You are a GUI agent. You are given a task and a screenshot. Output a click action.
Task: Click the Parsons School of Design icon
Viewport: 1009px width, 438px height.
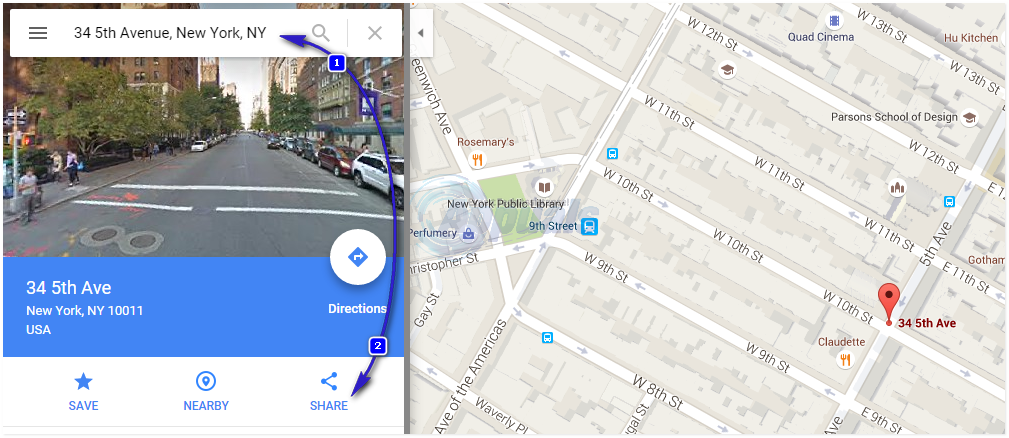click(969, 117)
